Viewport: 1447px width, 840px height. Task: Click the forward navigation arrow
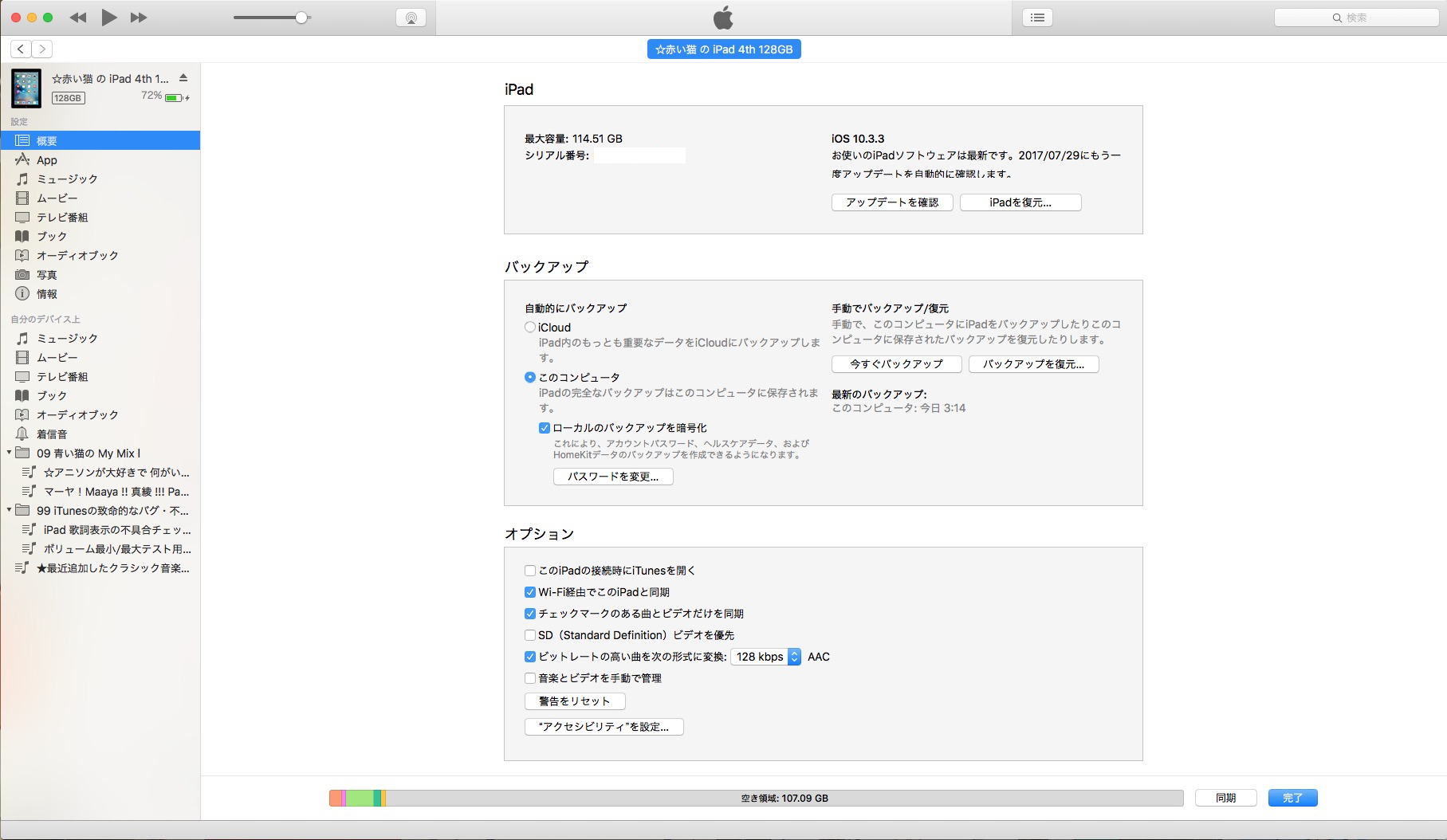tap(42, 49)
